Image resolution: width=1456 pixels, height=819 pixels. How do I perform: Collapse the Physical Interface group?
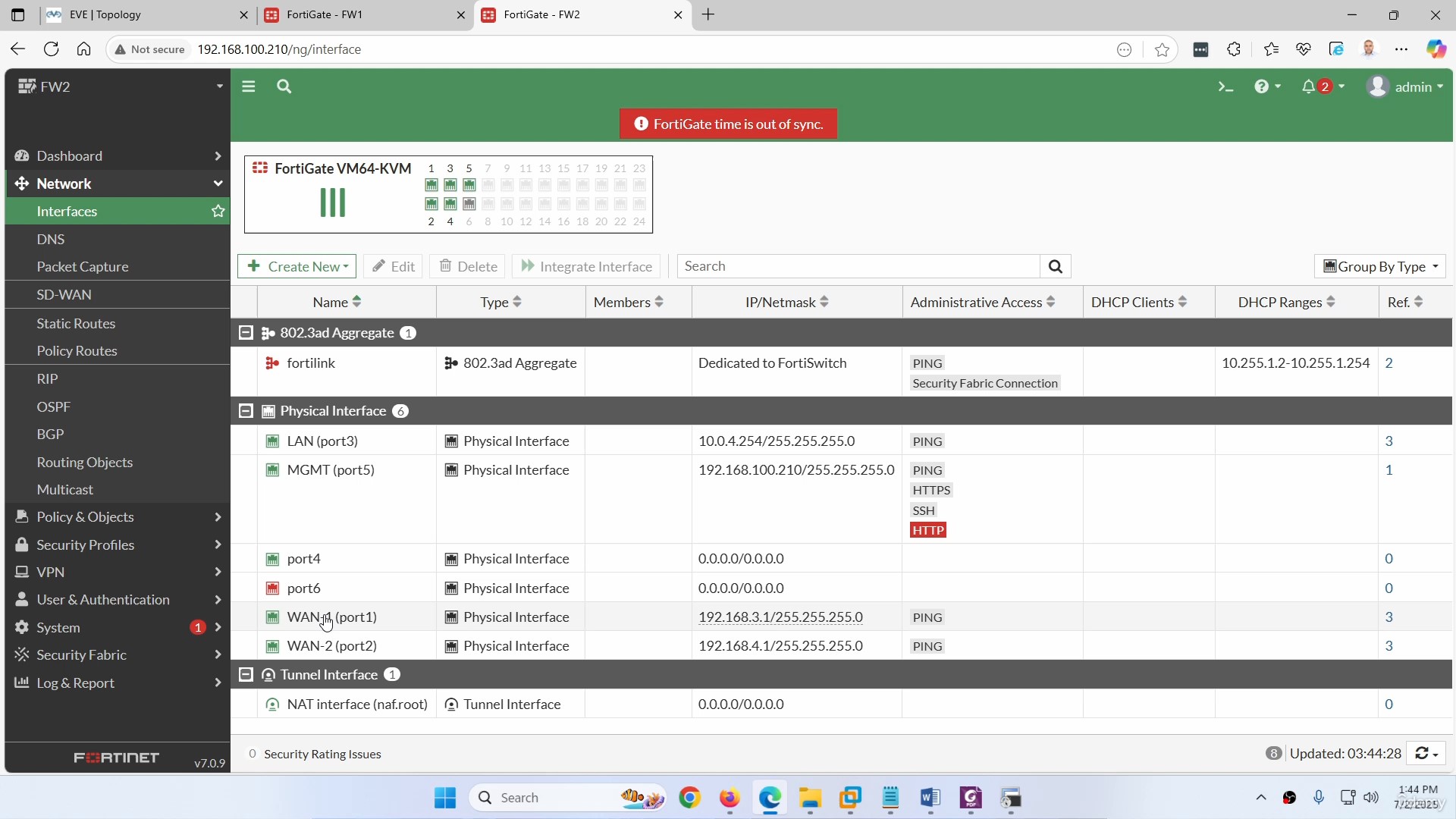246,411
